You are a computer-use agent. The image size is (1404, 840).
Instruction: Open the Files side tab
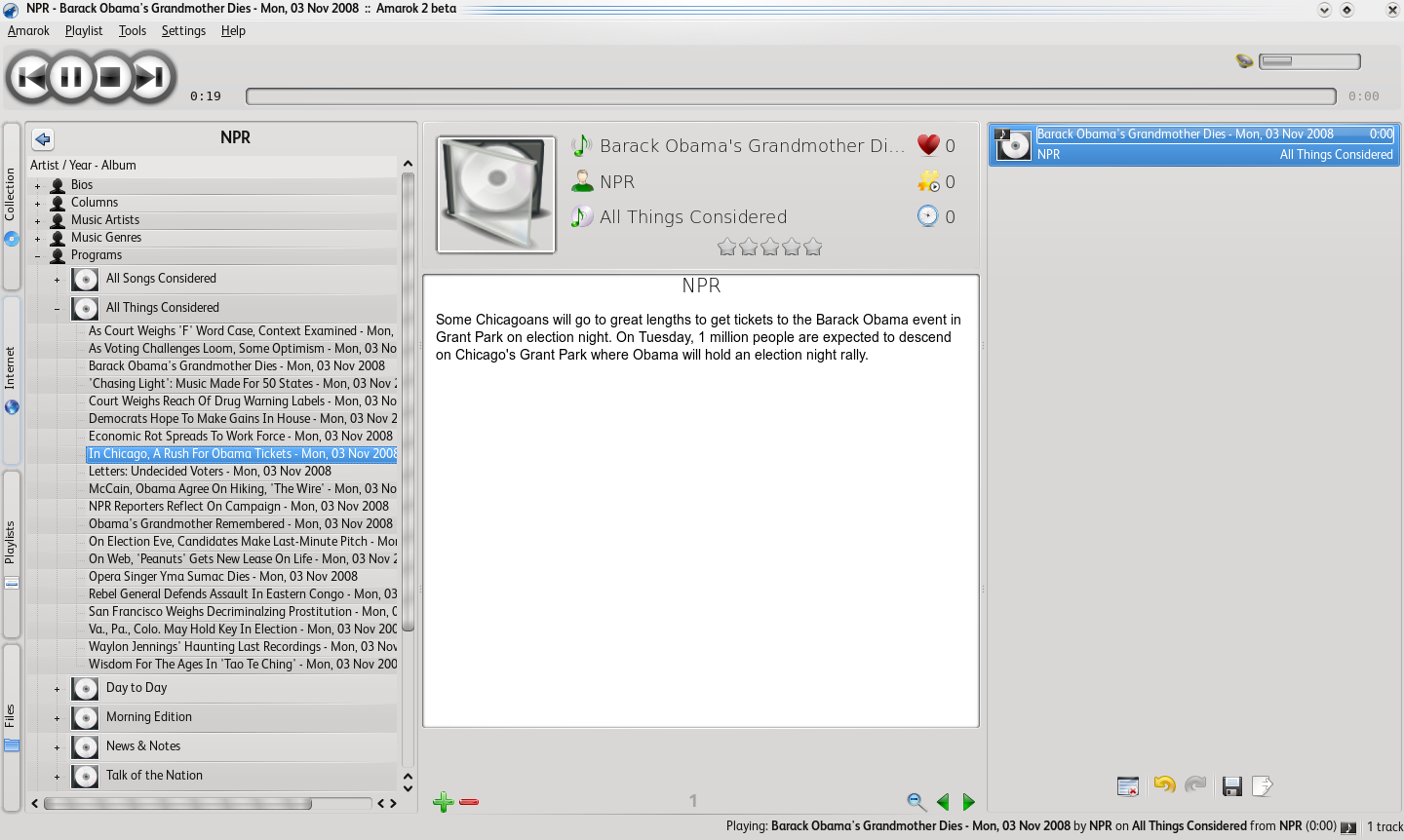[11, 728]
